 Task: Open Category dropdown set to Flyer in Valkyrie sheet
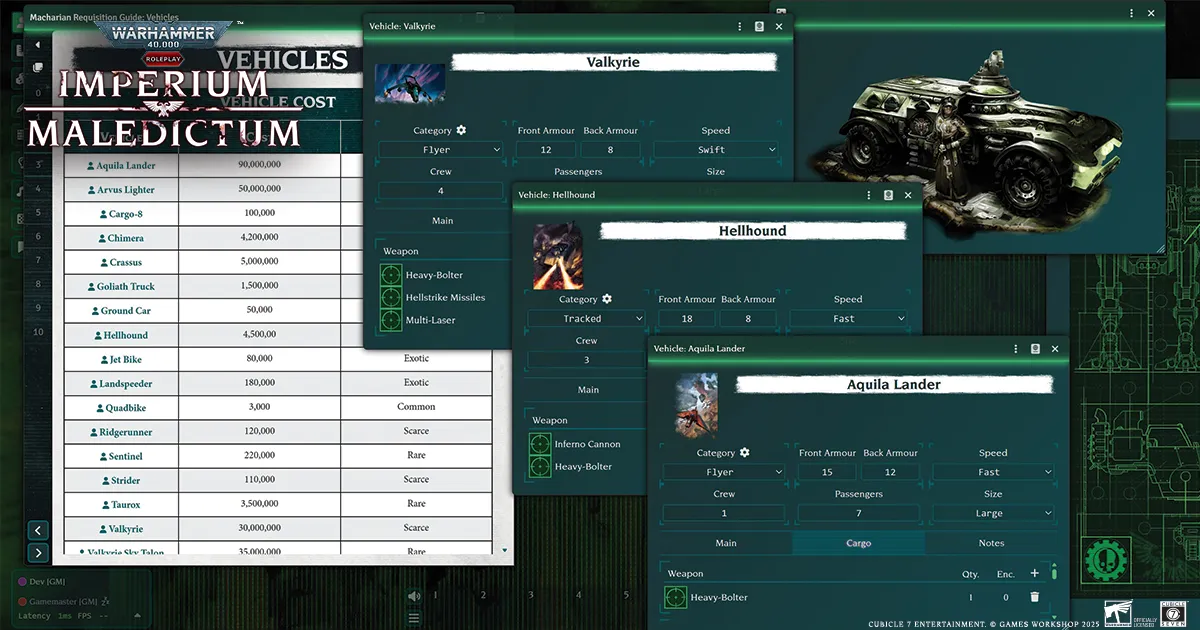coord(442,150)
